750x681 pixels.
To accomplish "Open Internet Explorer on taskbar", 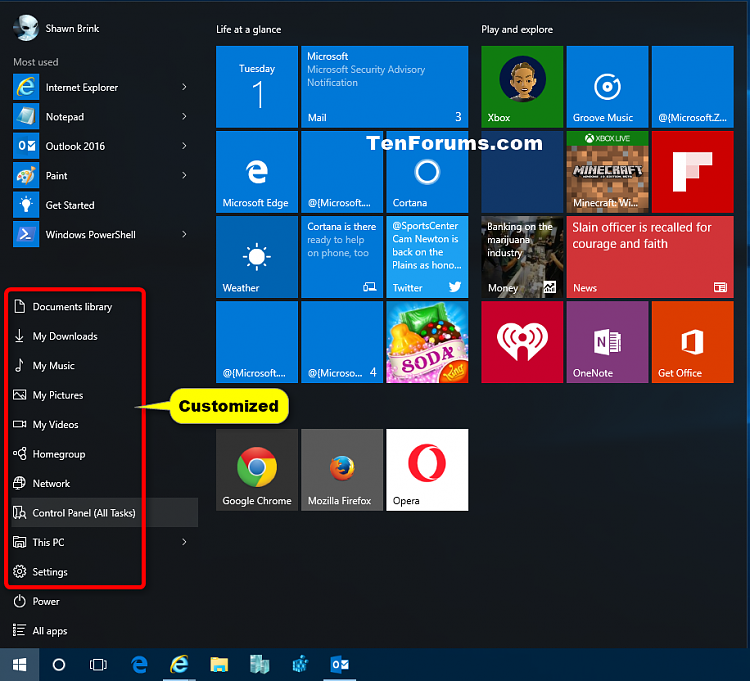I will pos(179,665).
